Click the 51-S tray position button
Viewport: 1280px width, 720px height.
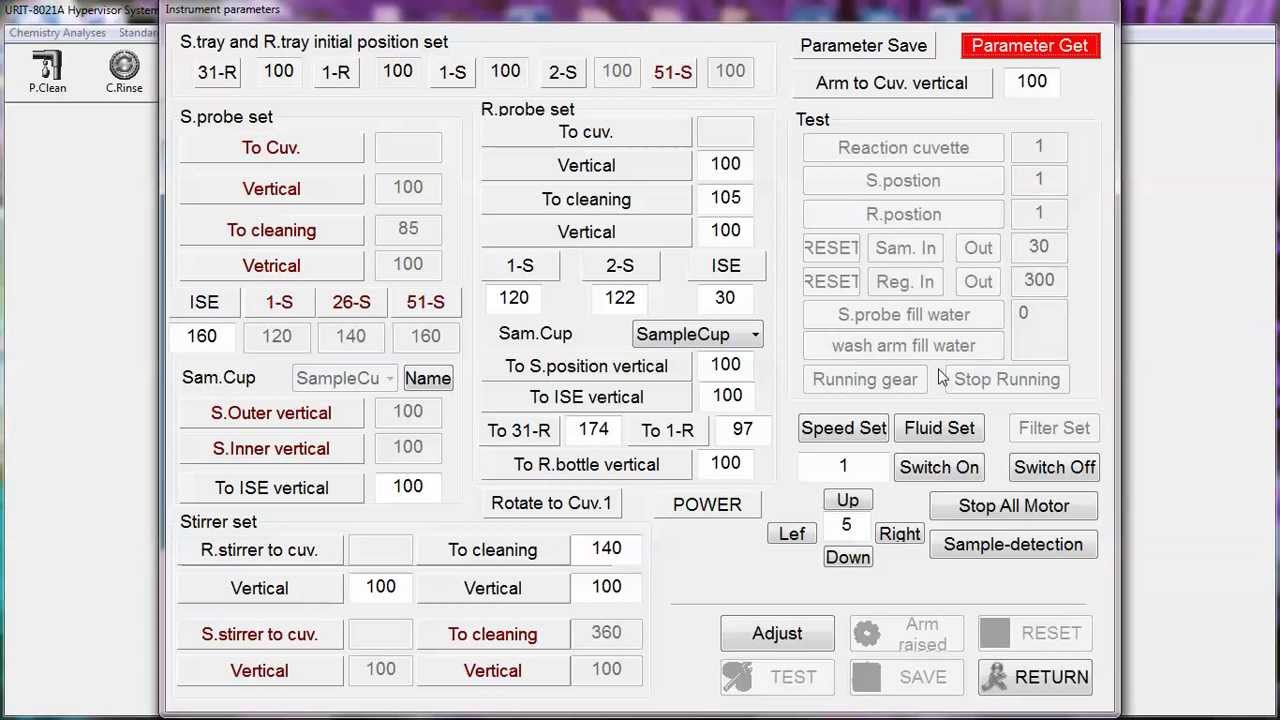click(x=672, y=72)
